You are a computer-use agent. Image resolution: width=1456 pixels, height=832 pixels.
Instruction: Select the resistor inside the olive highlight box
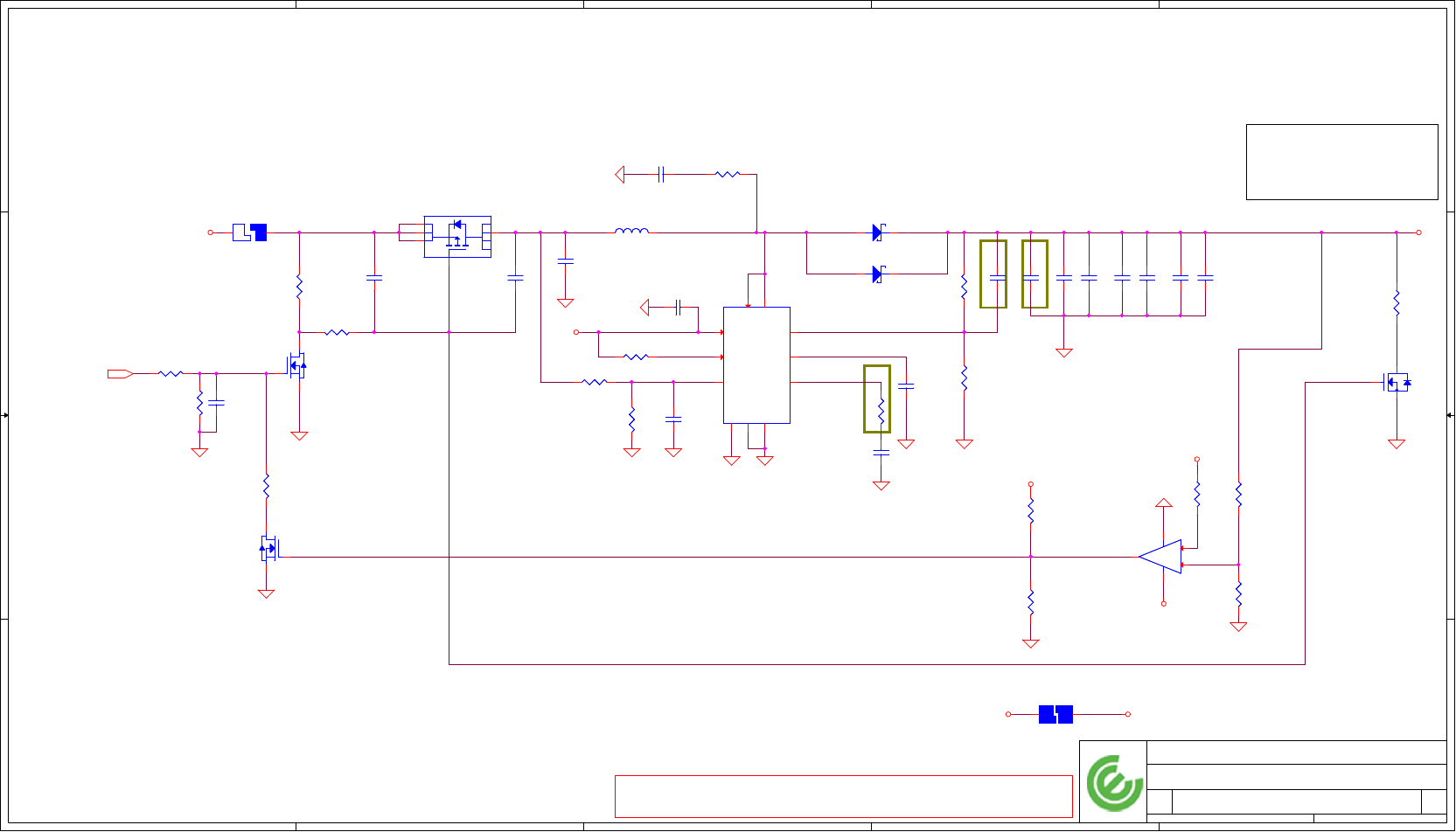[881, 411]
